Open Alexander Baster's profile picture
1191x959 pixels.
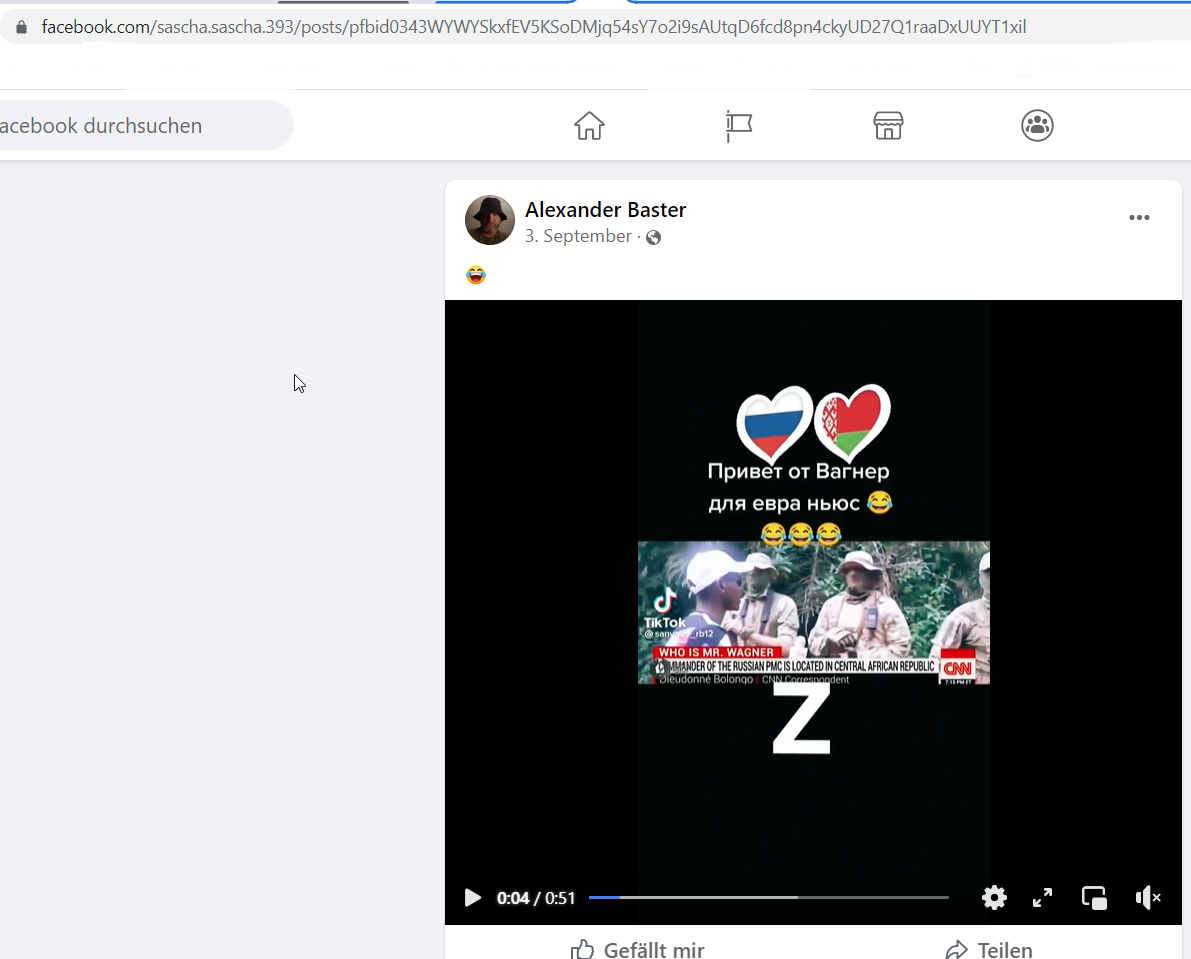click(489, 220)
